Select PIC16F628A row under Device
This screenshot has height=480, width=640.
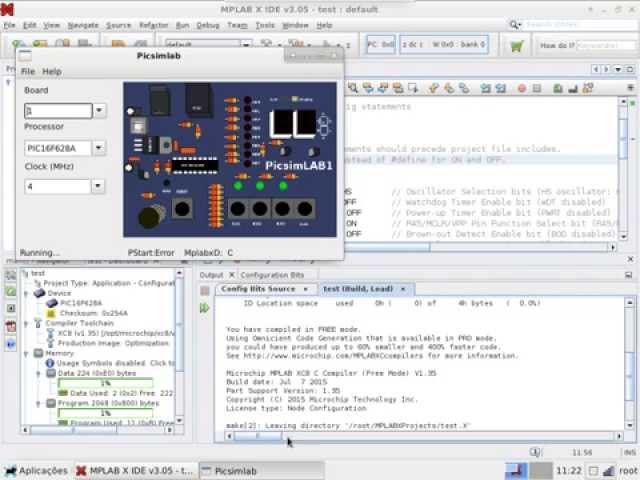click(x=81, y=303)
